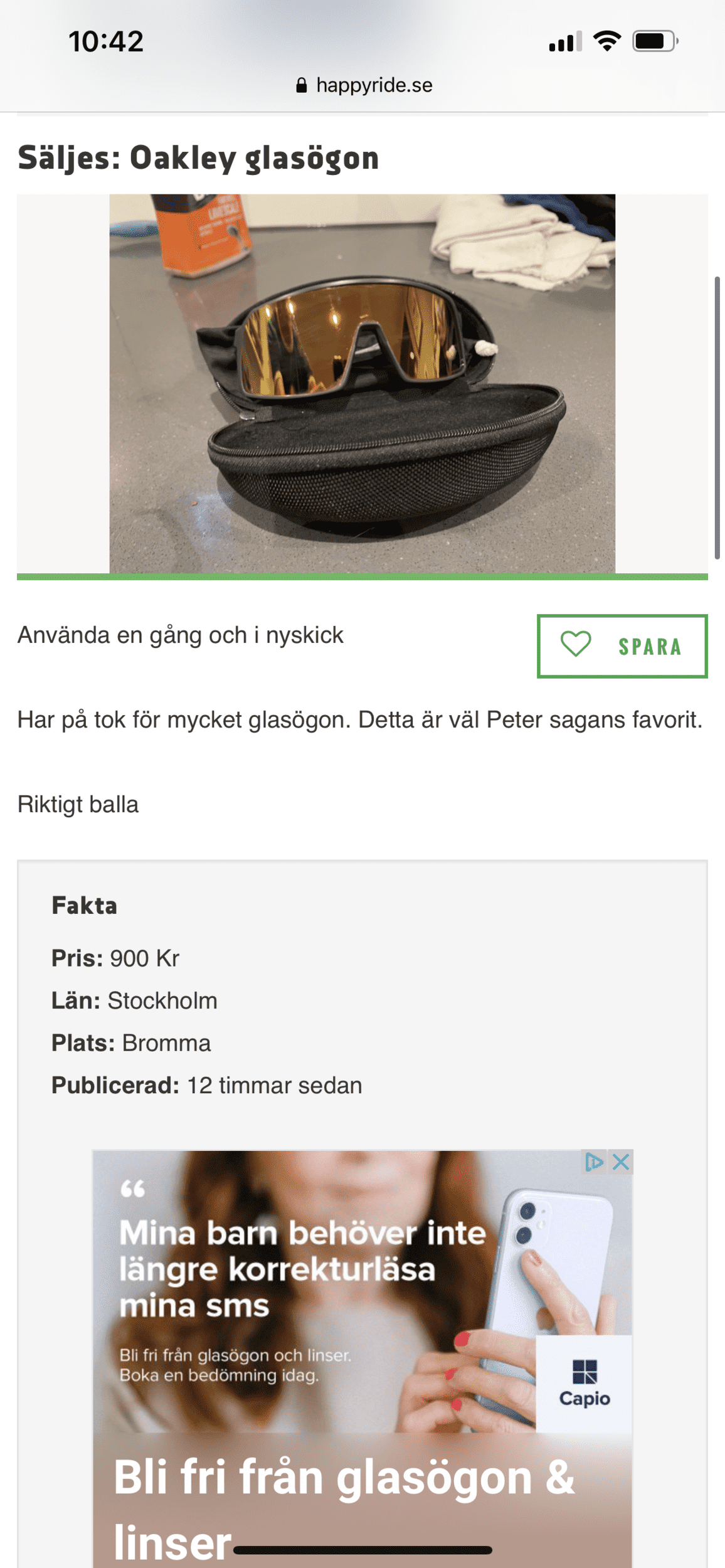This screenshot has width=725, height=1568.
Task: Tap the cellular signal bars icon
Action: (564, 42)
